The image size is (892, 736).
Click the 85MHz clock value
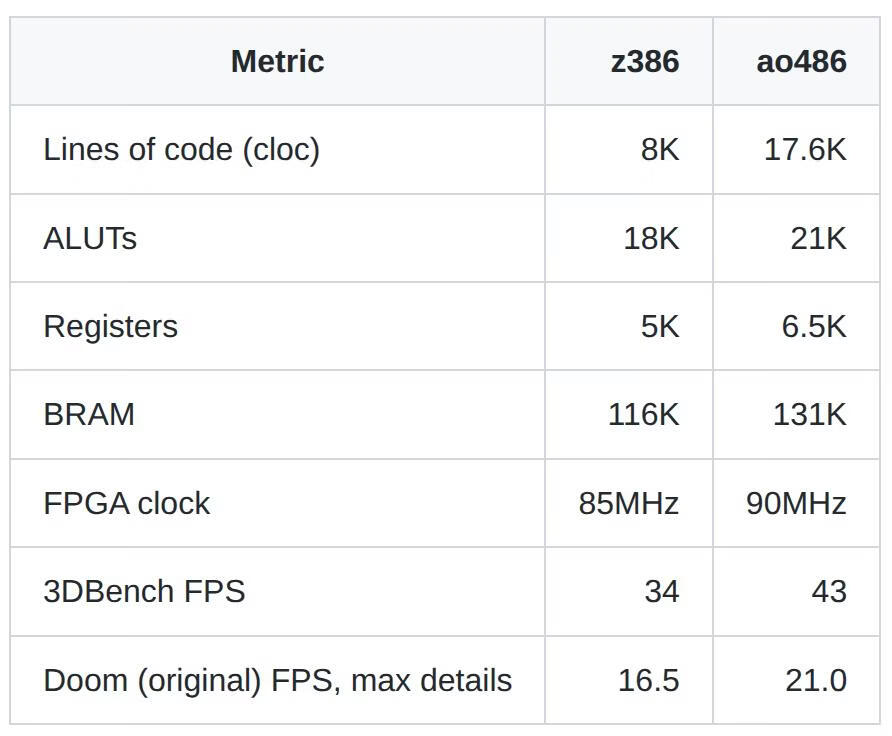[629, 504]
